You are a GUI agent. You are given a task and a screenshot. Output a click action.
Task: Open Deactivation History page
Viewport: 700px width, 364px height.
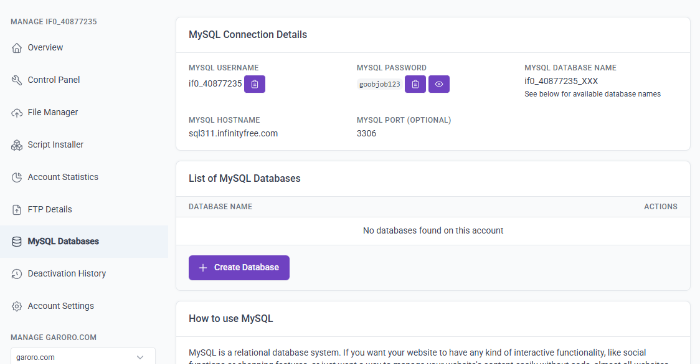coord(84,273)
